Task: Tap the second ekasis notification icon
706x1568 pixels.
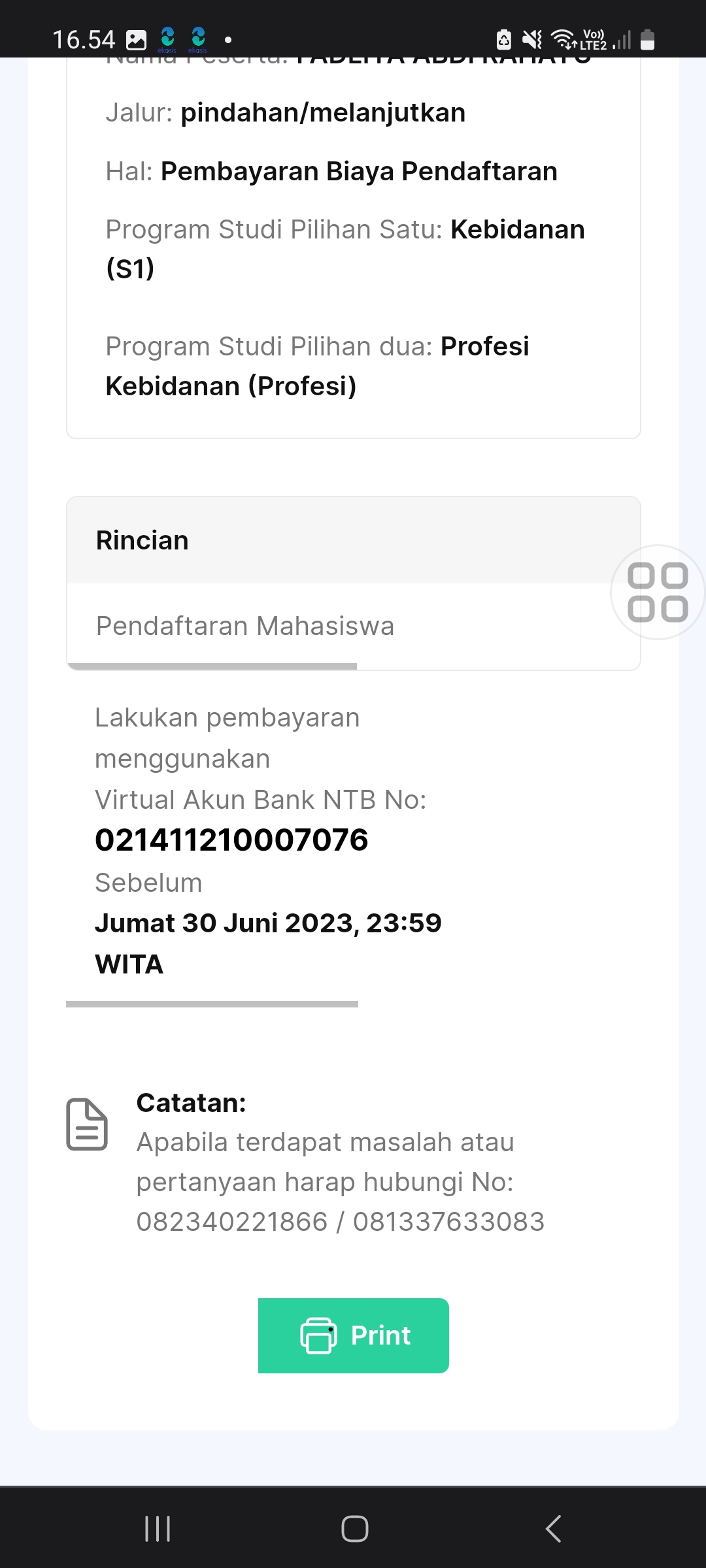Action: click(x=198, y=39)
